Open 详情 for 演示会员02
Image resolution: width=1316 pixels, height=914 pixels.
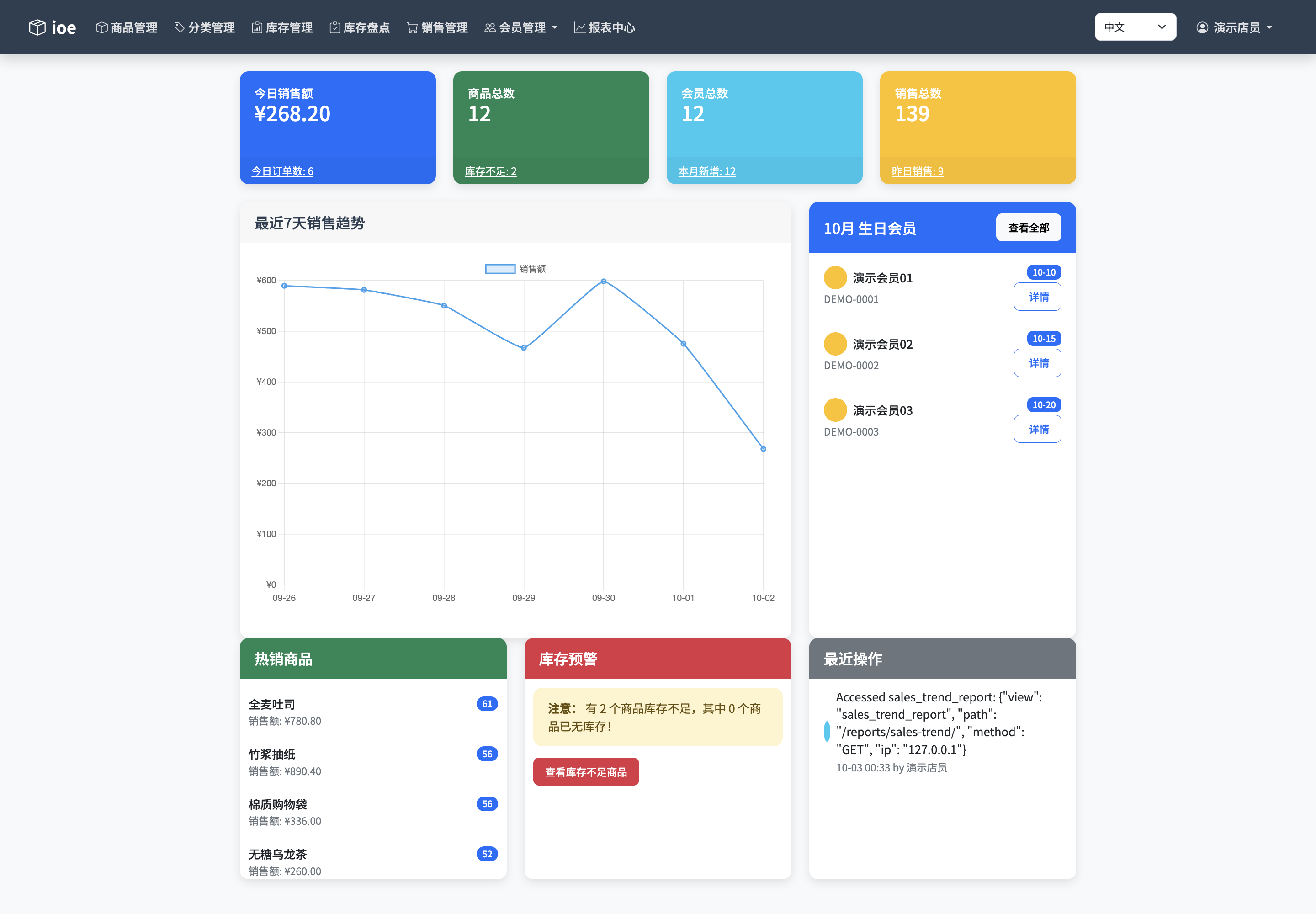1038,363
